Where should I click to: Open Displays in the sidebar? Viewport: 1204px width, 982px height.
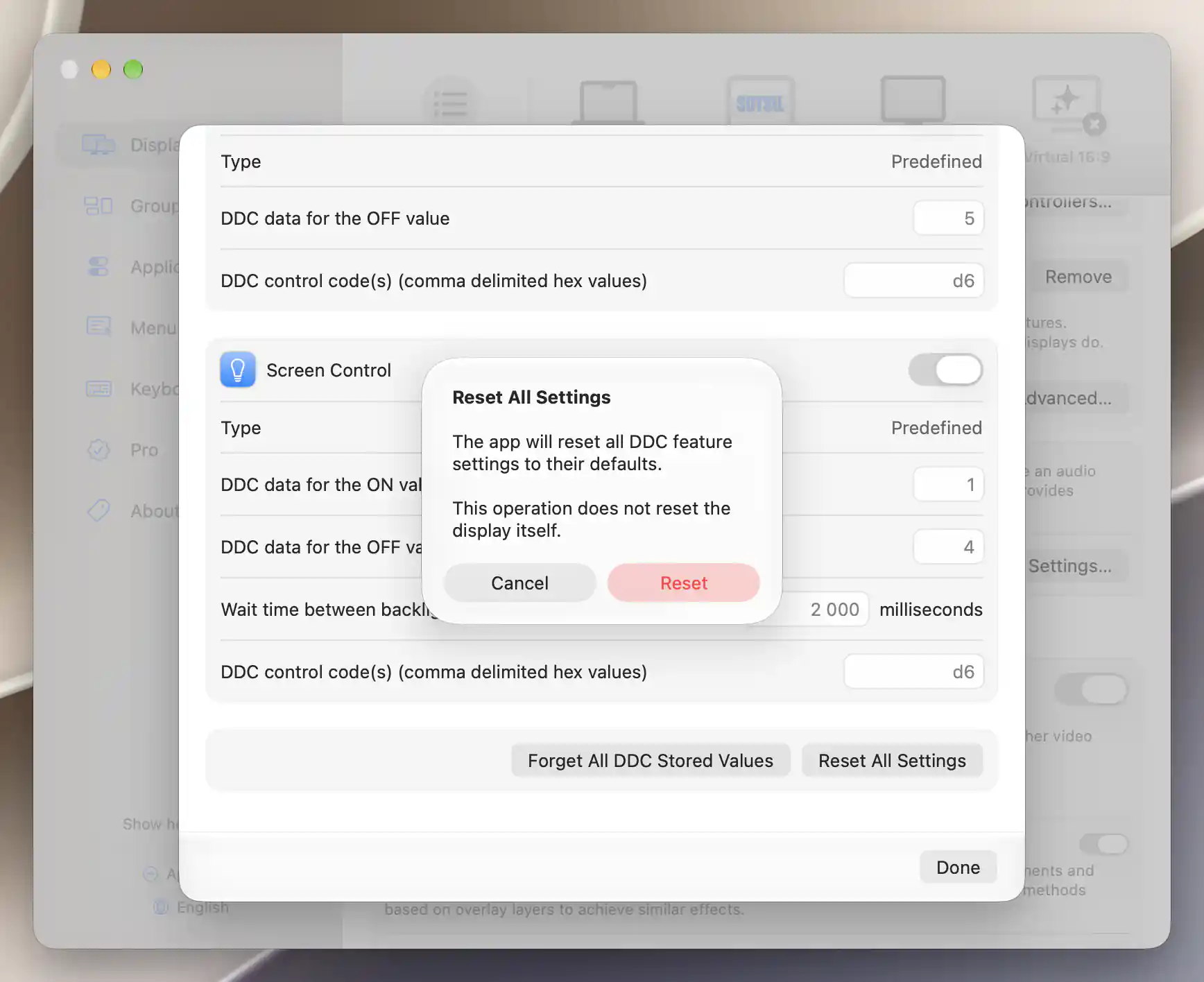point(118,144)
